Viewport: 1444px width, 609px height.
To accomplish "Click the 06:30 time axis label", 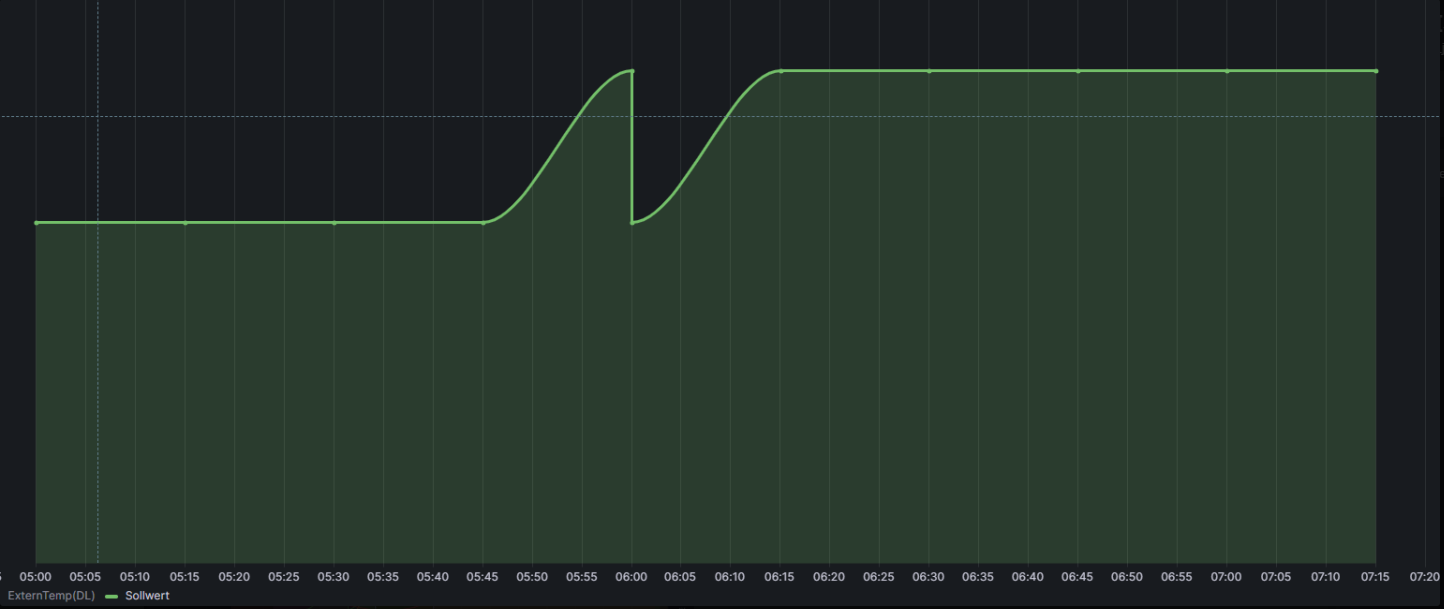I will pyautogui.click(x=929, y=577).
